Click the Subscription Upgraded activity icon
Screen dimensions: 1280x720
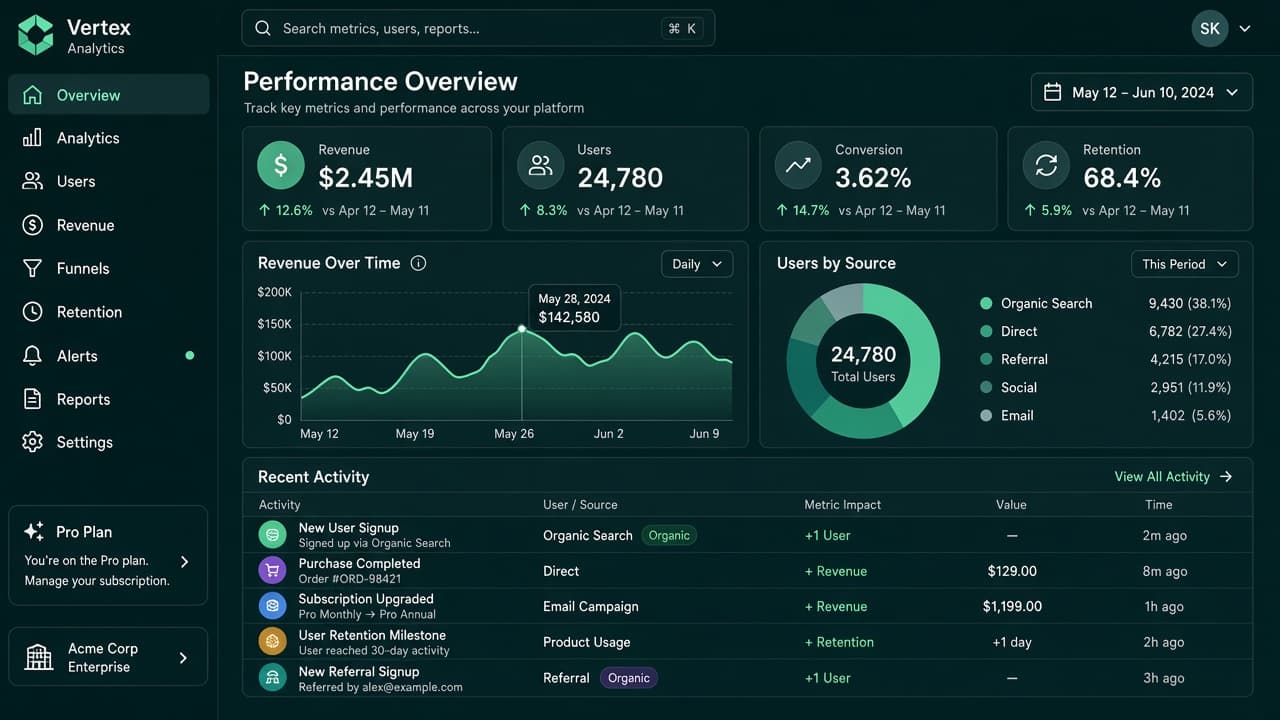tap(272, 606)
